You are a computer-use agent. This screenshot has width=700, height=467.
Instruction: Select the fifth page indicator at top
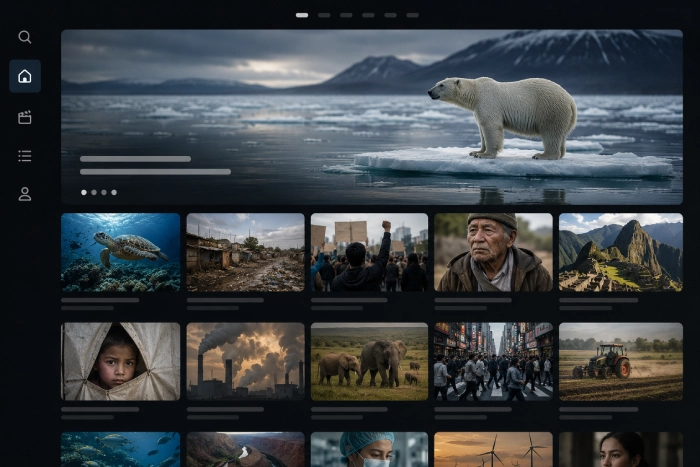point(390,15)
